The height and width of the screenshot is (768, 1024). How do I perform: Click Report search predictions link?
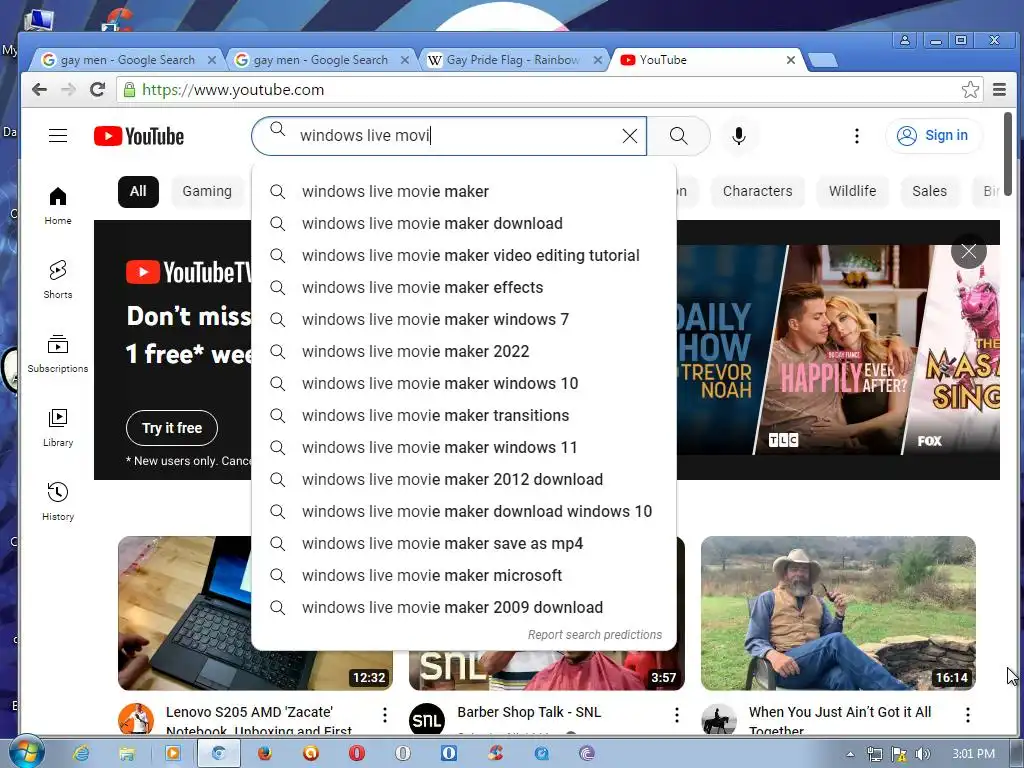point(594,635)
